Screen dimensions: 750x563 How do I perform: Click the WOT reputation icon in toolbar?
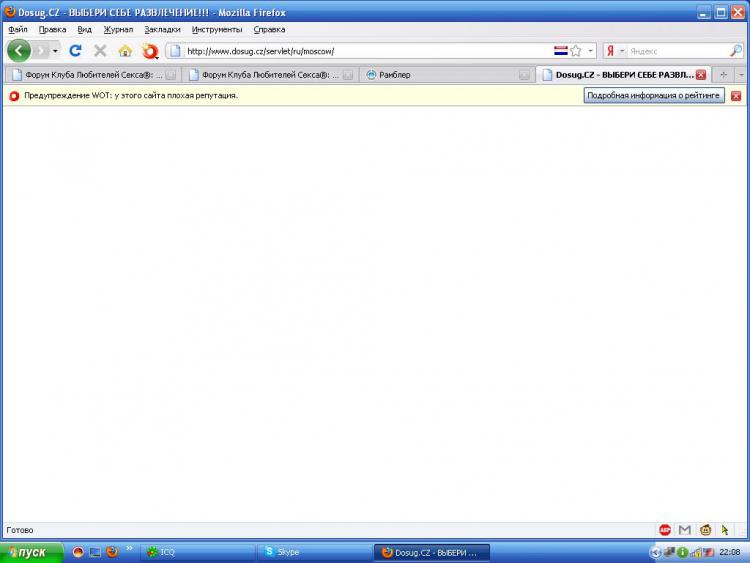pyautogui.click(x=150, y=51)
